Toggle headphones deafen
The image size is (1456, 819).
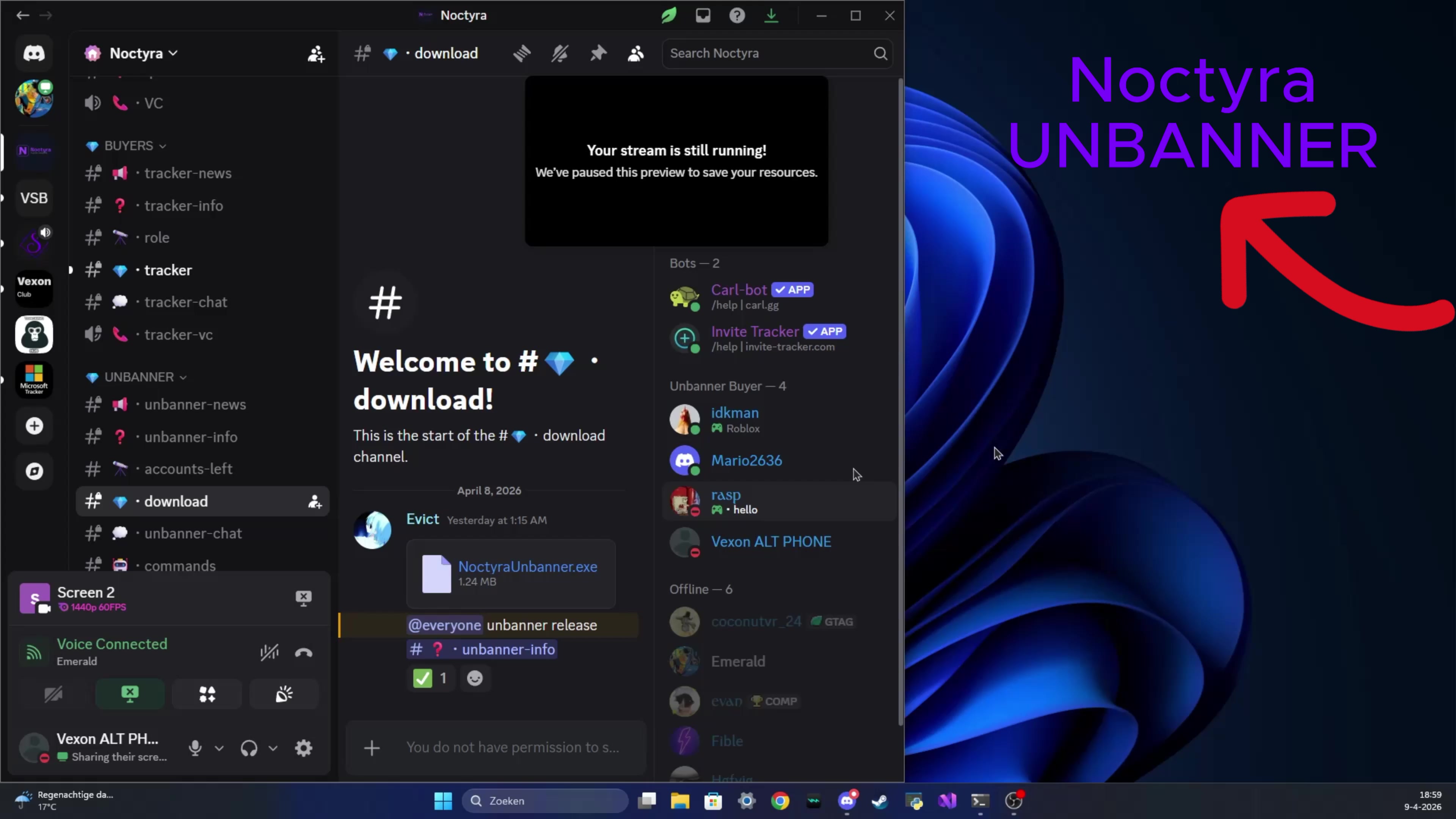[x=249, y=748]
